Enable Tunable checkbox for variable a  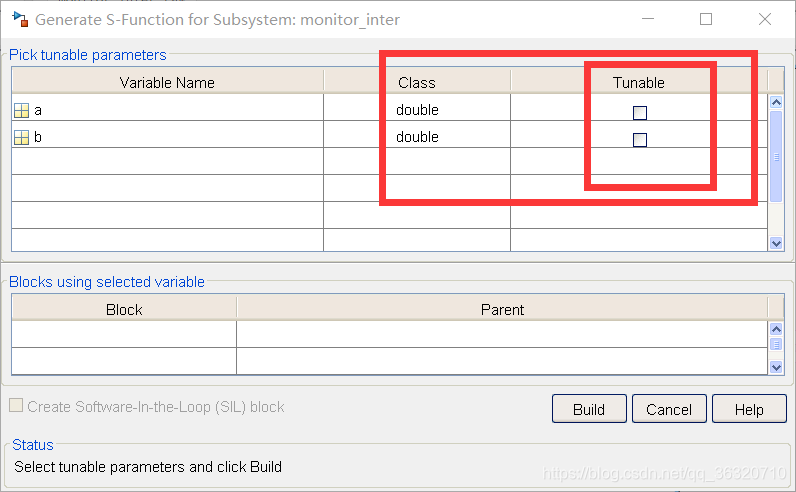pyautogui.click(x=640, y=113)
